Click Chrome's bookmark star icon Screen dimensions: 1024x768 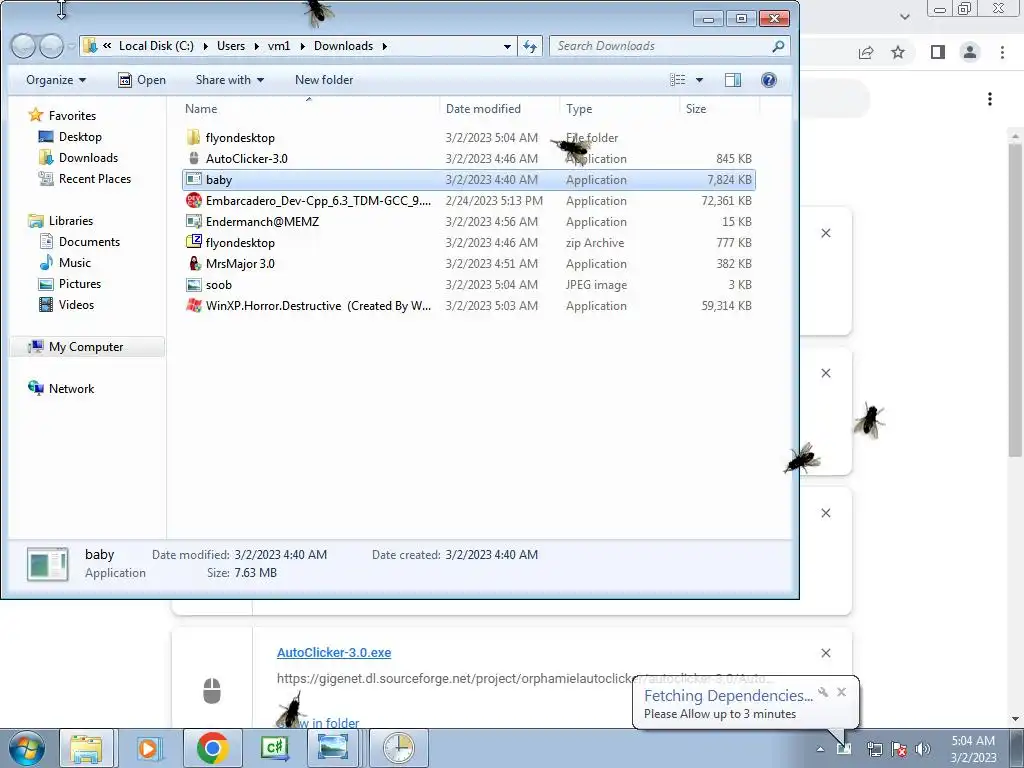898,52
